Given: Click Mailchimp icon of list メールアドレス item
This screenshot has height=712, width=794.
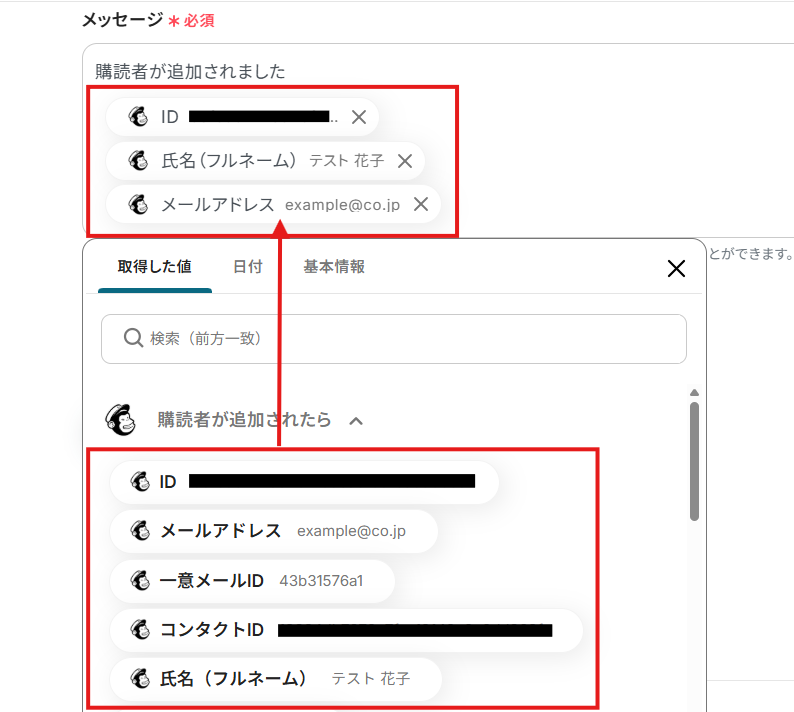Looking at the screenshot, I should (140, 531).
